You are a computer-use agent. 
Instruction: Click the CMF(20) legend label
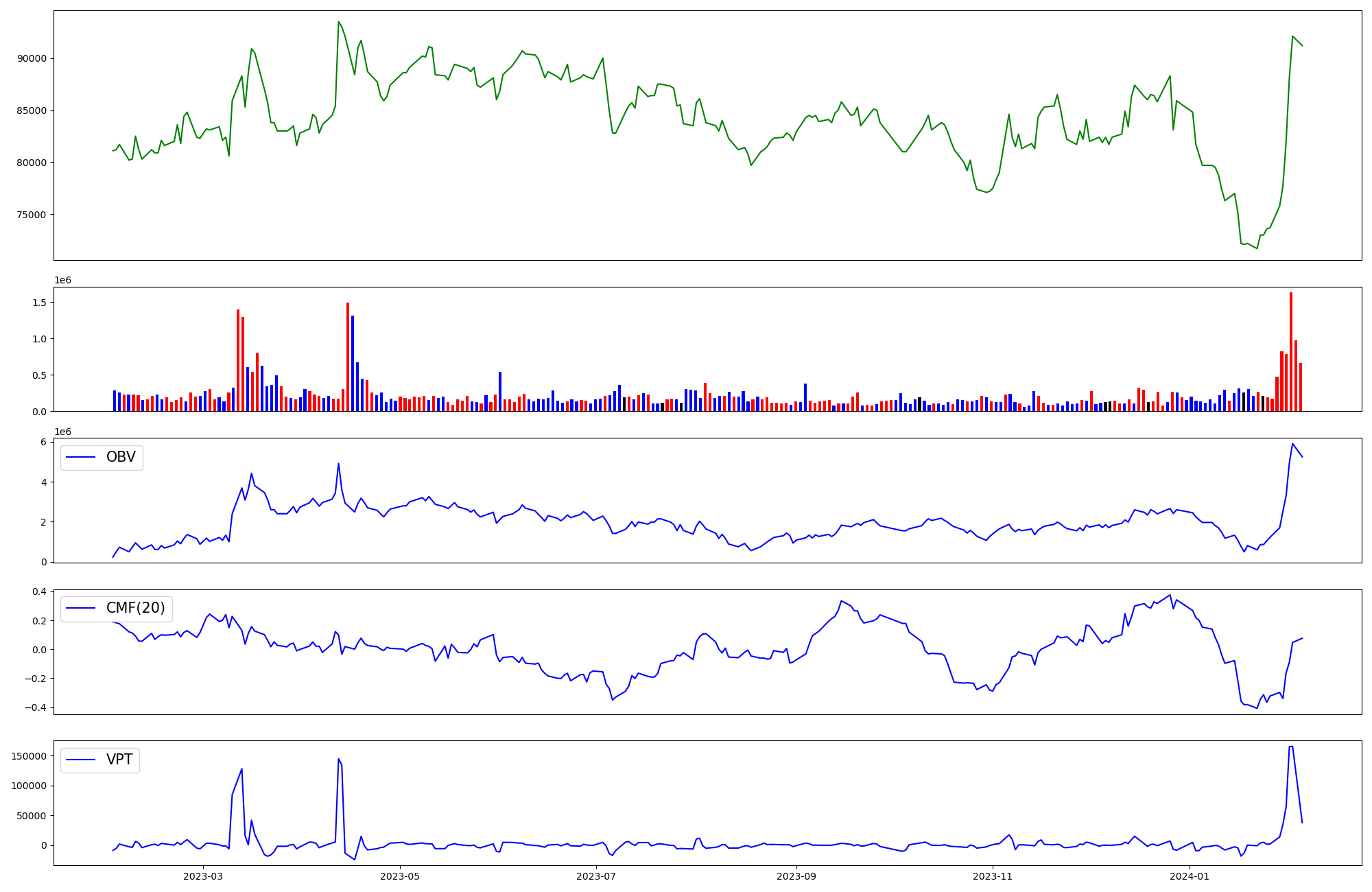click(136, 608)
